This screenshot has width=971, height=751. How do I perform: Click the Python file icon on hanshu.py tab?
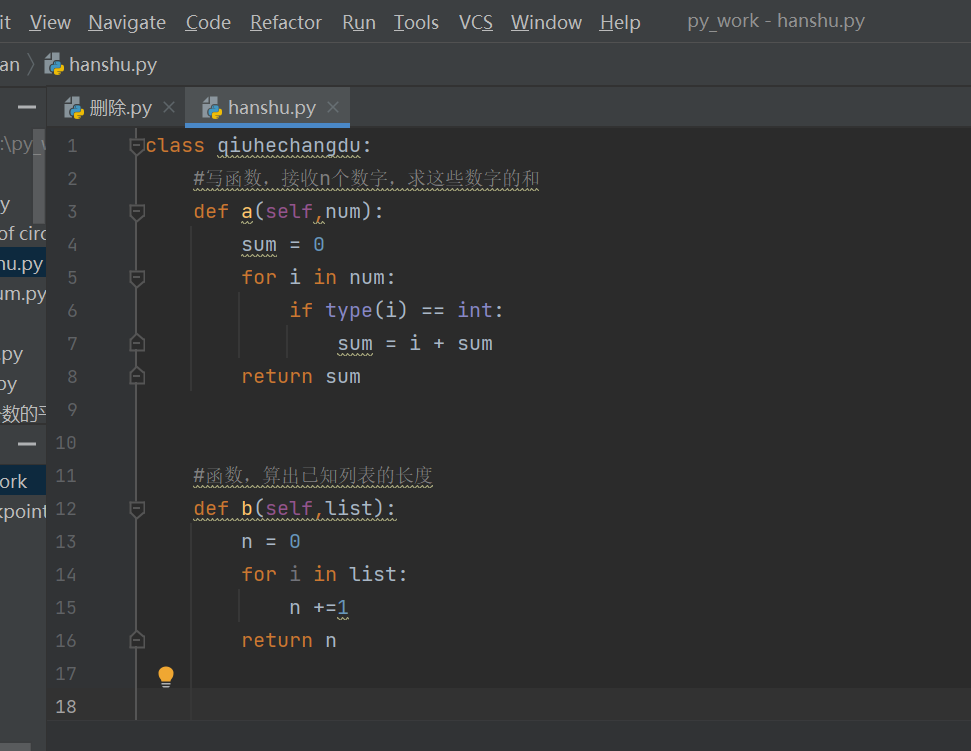pyautogui.click(x=212, y=108)
